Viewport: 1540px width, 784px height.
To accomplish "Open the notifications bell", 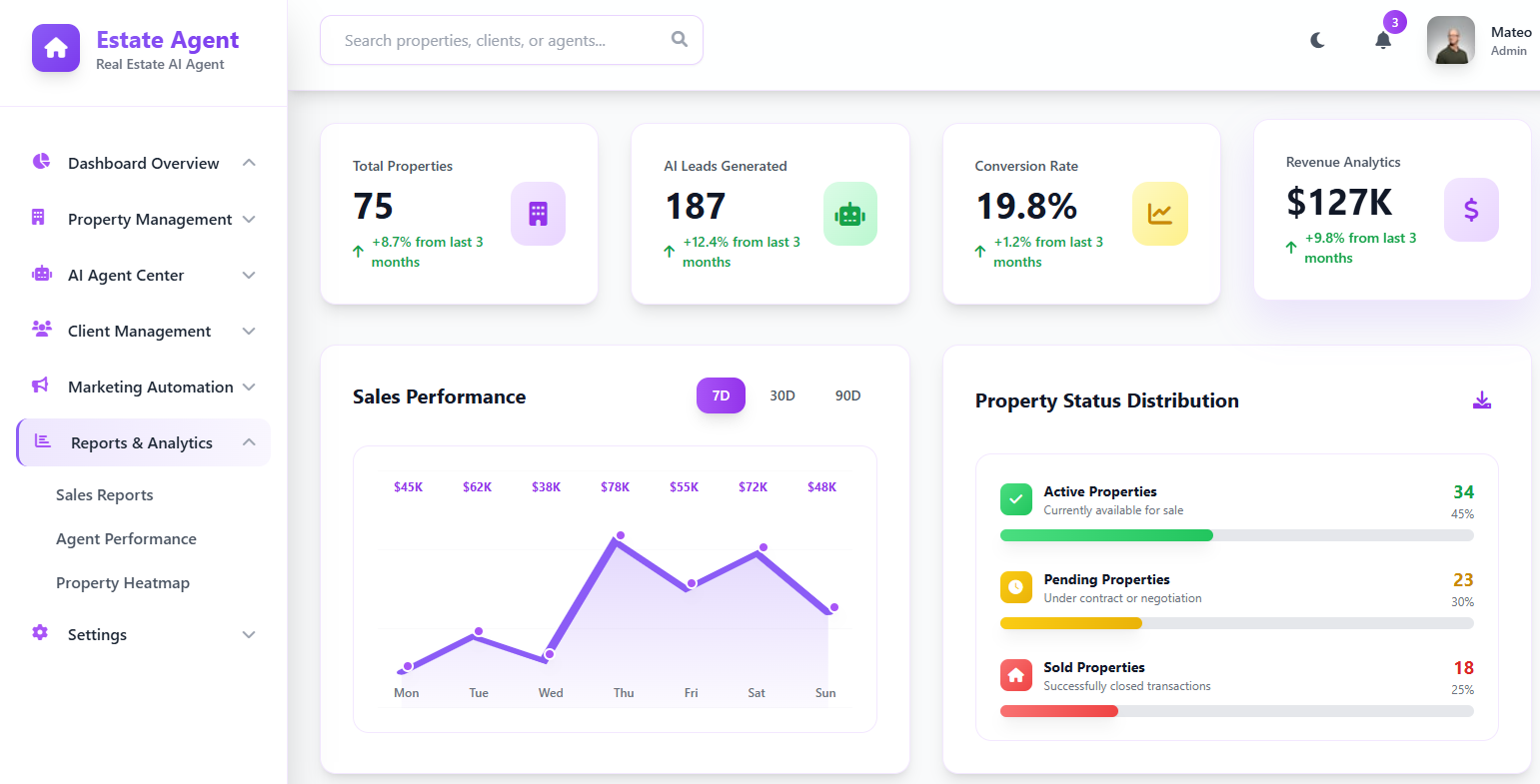I will point(1383,41).
